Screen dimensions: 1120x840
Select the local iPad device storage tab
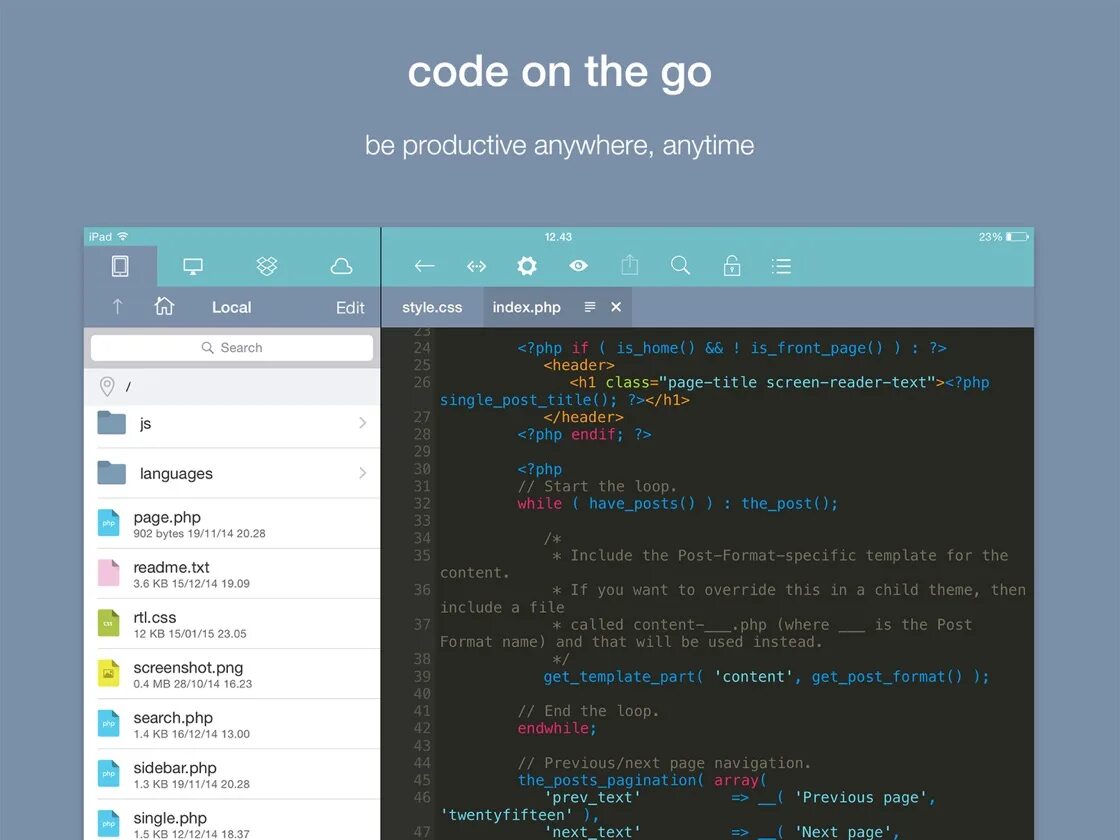pyautogui.click(x=120, y=266)
